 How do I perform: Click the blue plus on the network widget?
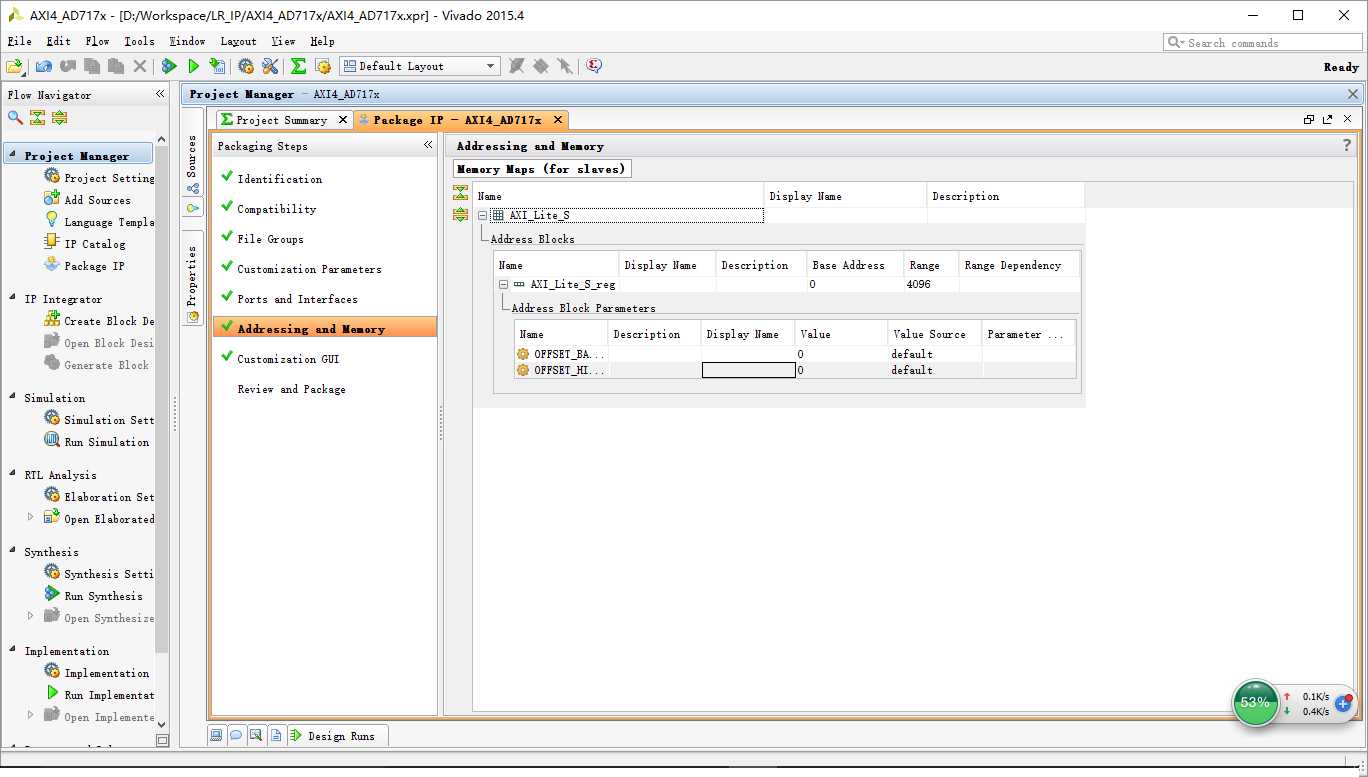(x=1343, y=704)
